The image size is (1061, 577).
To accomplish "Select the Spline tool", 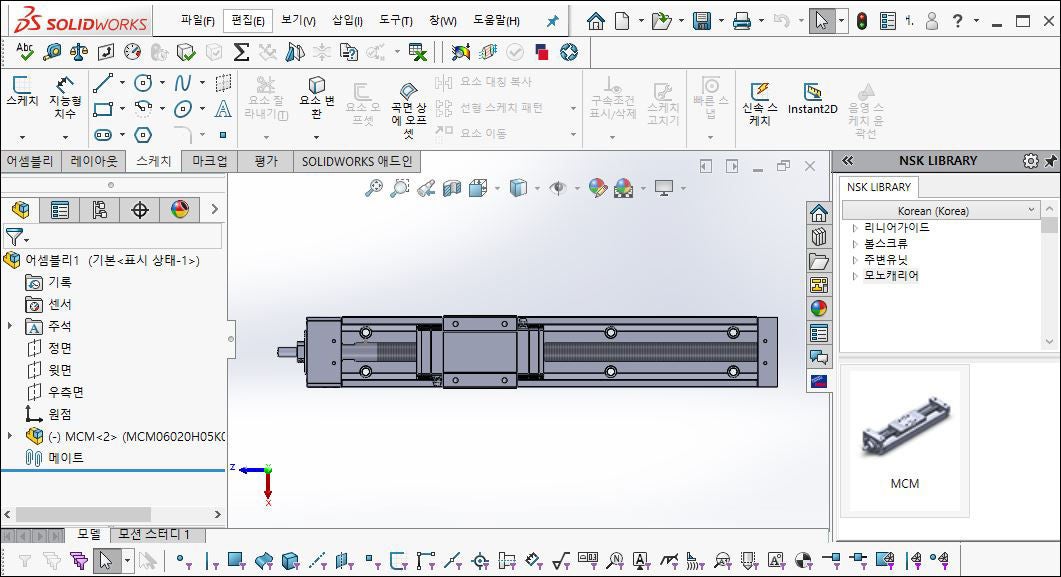I will point(183,82).
